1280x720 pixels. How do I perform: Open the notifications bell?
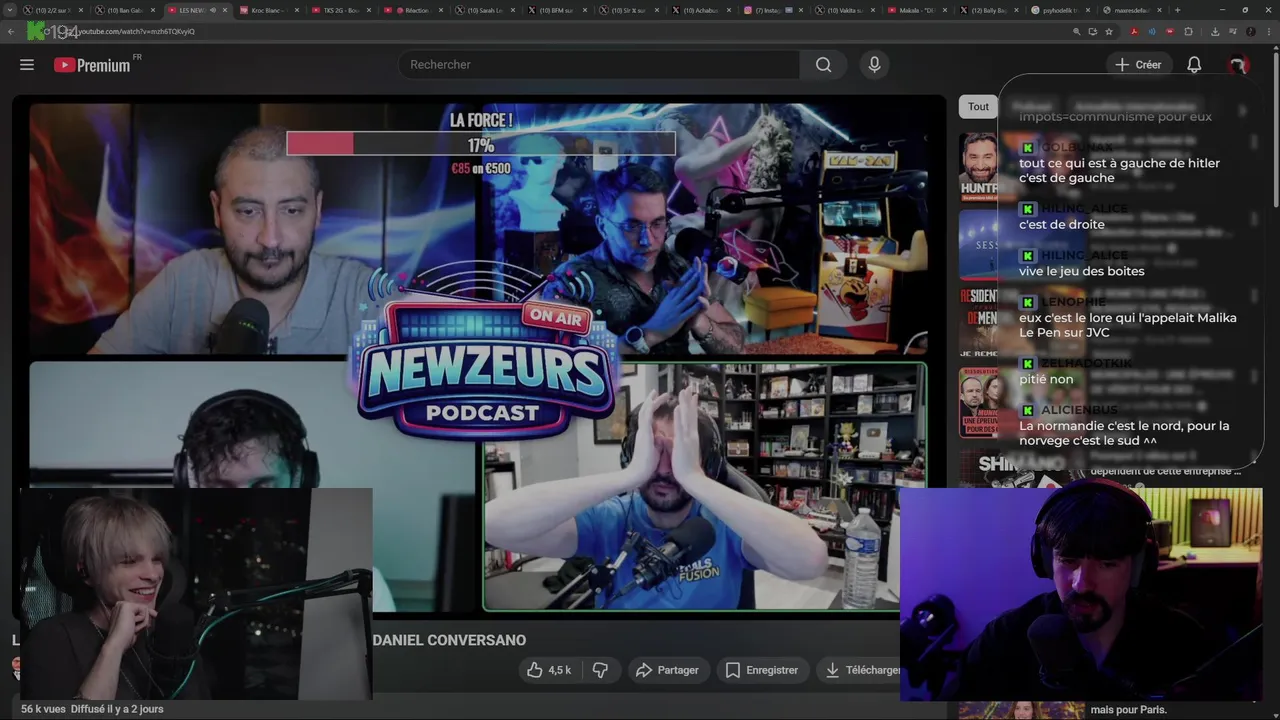coord(1194,65)
